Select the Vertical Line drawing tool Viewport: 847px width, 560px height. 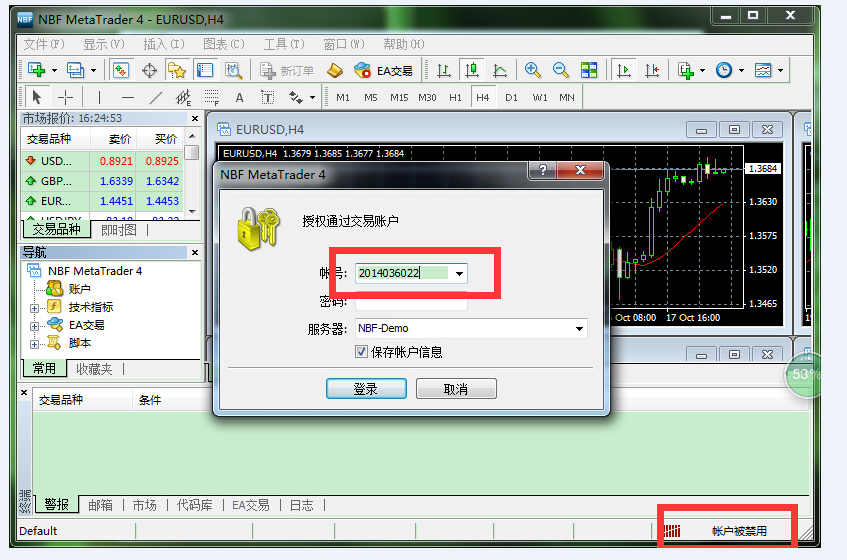(x=99, y=97)
